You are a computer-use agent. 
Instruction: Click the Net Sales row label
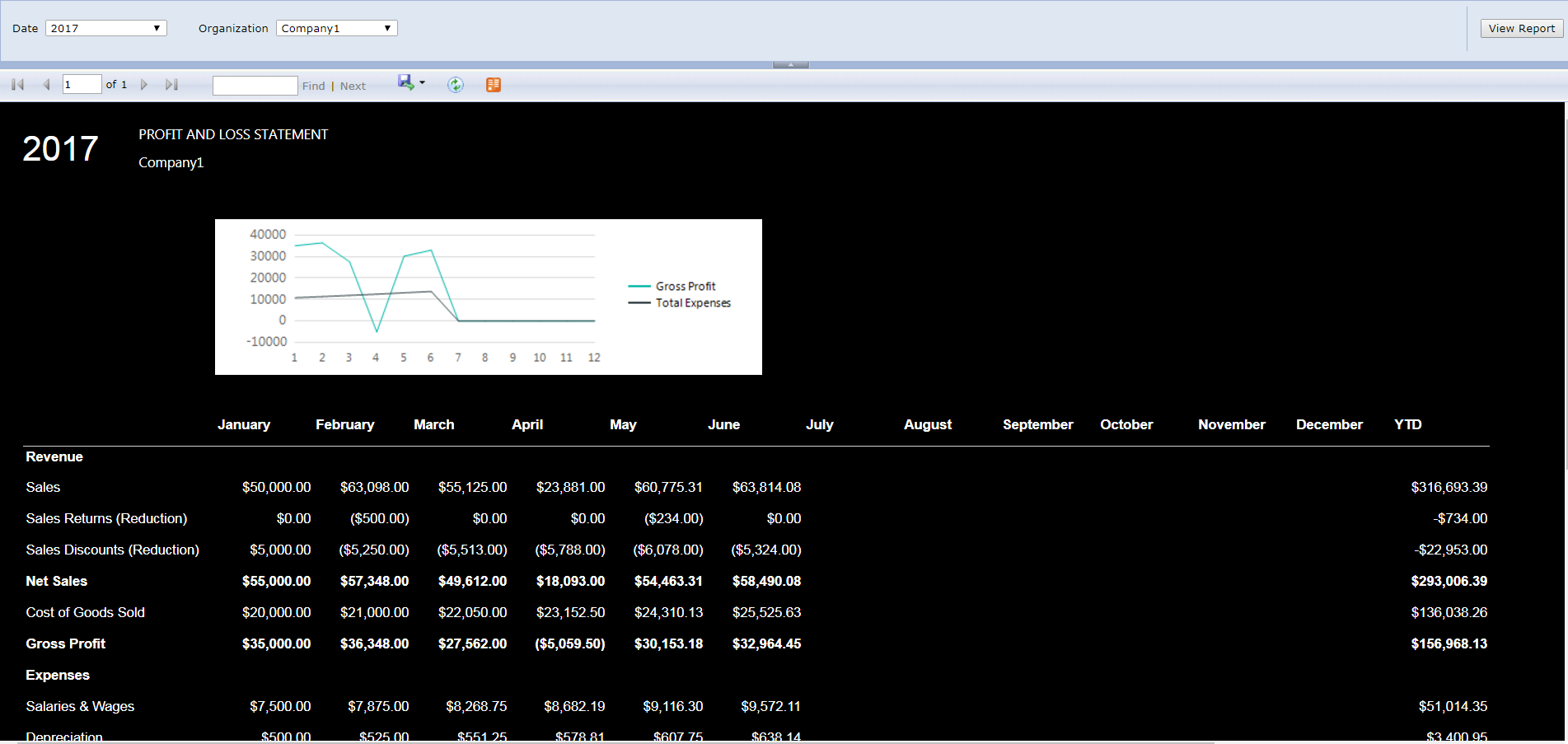click(56, 581)
